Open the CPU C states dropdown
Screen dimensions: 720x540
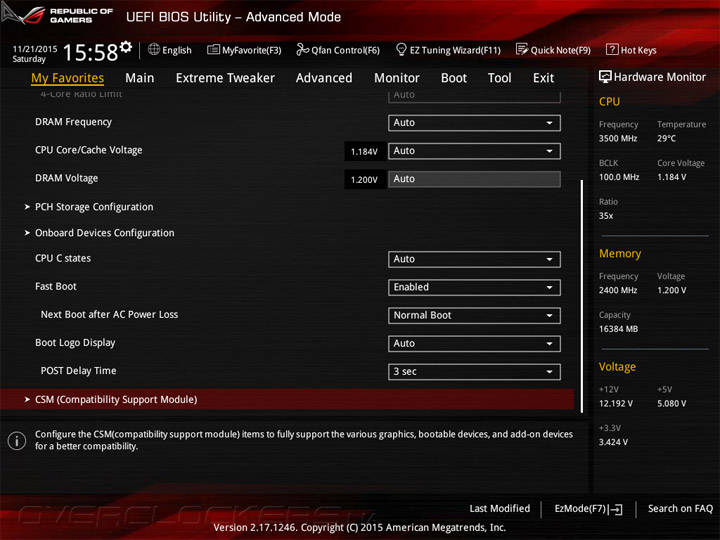474,259
